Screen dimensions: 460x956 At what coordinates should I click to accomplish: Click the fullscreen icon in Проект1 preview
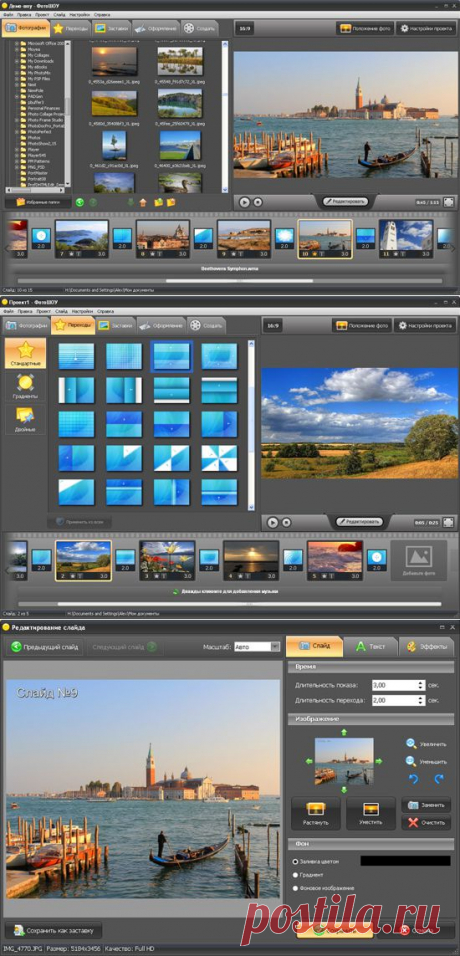[448, 523]
